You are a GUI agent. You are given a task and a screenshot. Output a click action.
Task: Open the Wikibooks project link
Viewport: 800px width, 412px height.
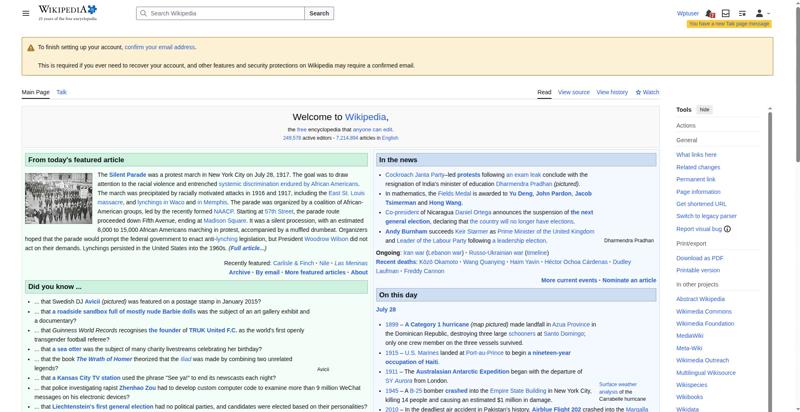tap(689, 397)
